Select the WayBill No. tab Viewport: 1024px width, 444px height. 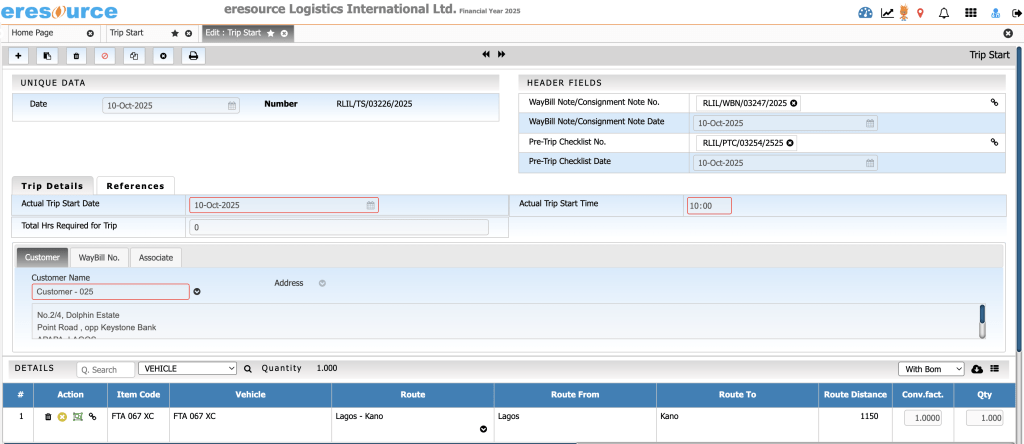point(99,258)
